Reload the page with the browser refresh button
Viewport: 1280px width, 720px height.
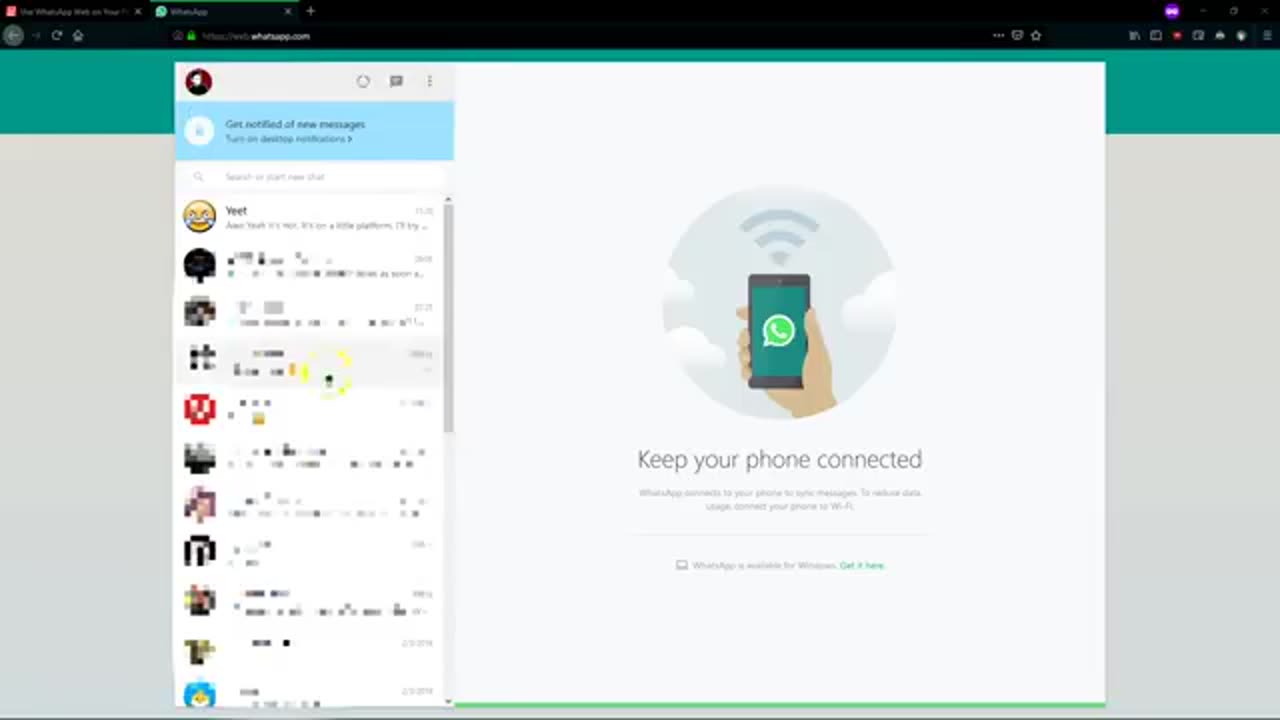(x=57, y=35)
